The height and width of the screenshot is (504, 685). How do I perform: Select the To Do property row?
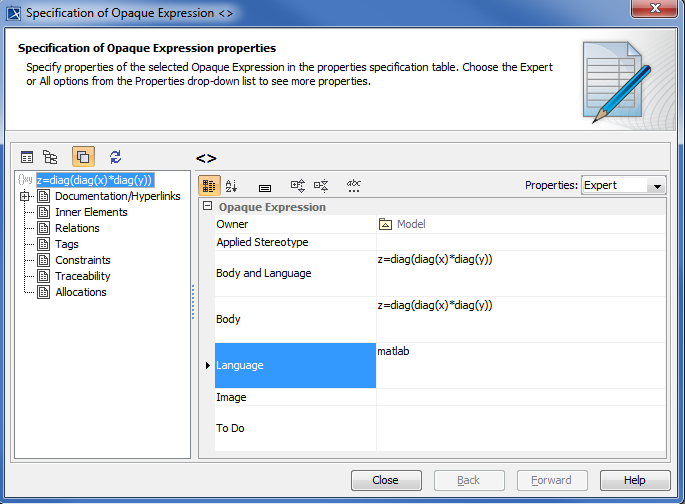(x=440, y=428)
